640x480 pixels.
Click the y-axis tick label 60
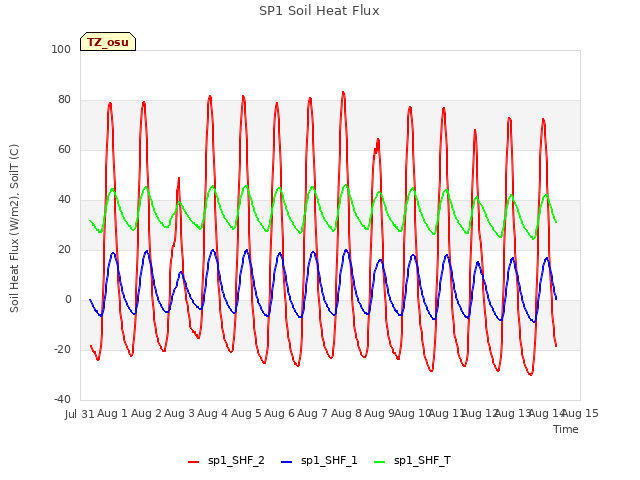pos(64,149)
